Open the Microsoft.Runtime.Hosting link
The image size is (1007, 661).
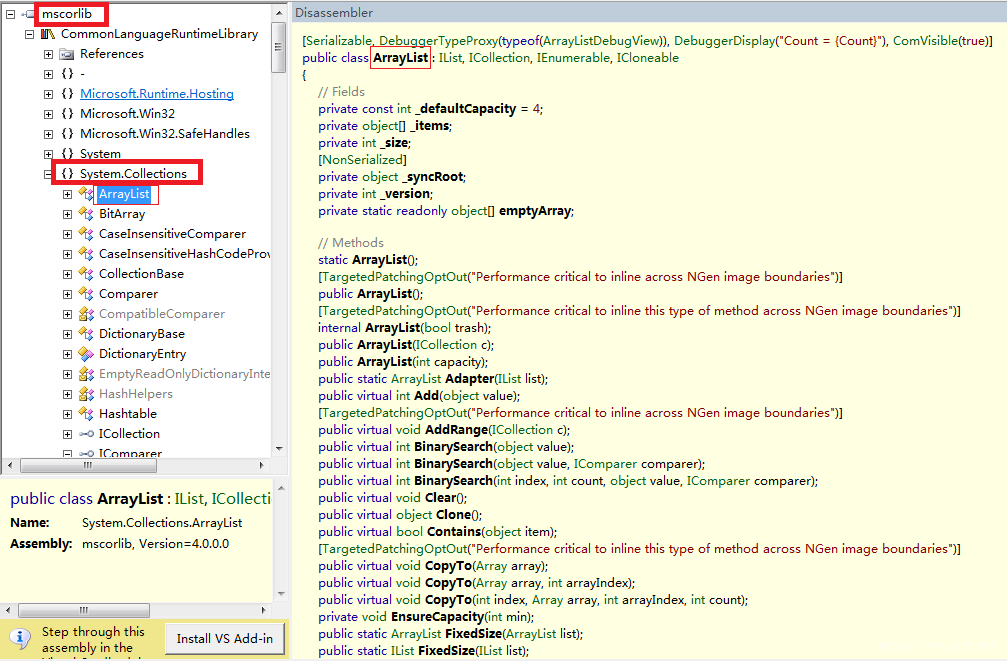coord(157,94)
